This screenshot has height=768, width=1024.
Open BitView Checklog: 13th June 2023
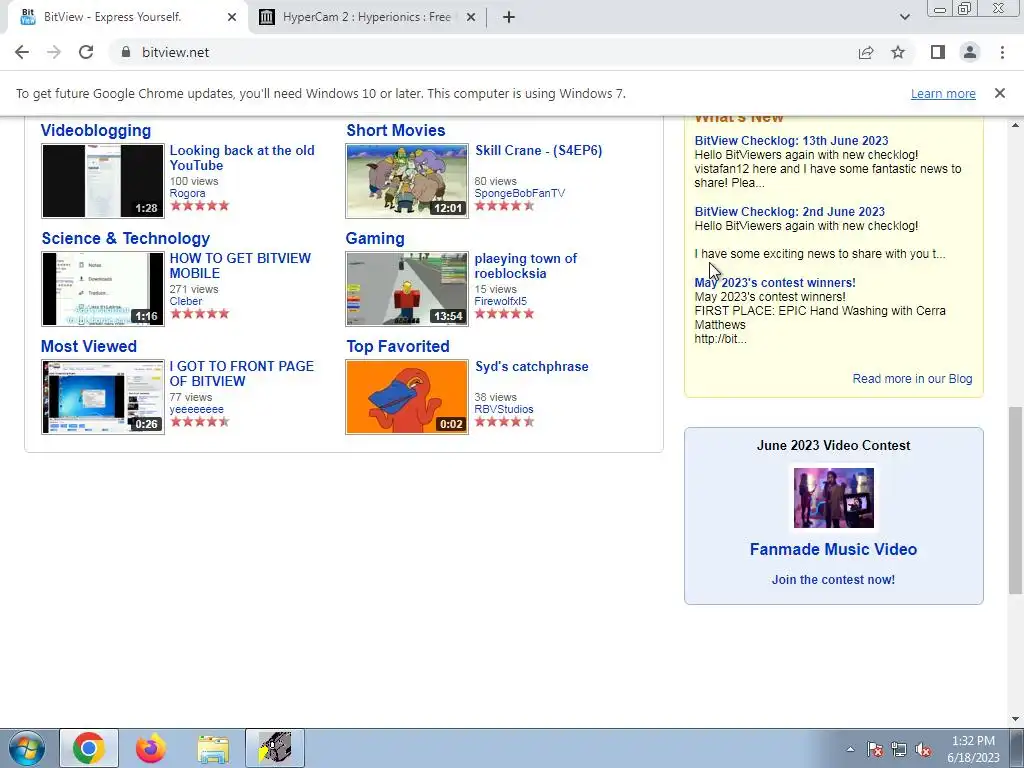792,140
